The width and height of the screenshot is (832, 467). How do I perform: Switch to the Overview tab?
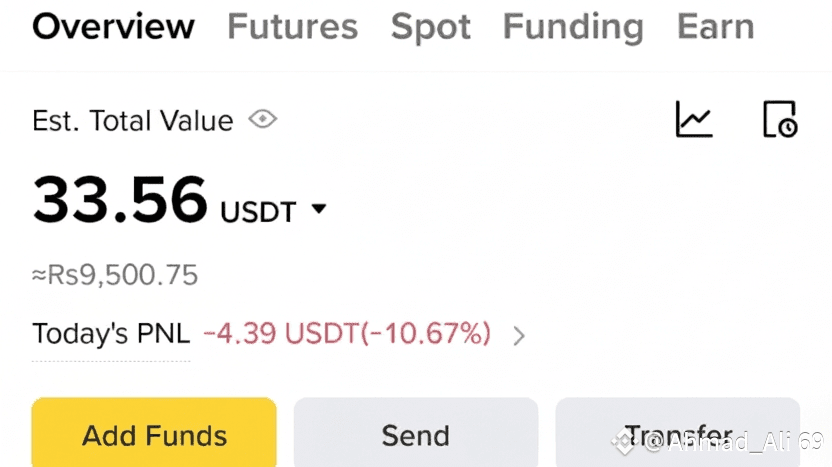point(113,27)
